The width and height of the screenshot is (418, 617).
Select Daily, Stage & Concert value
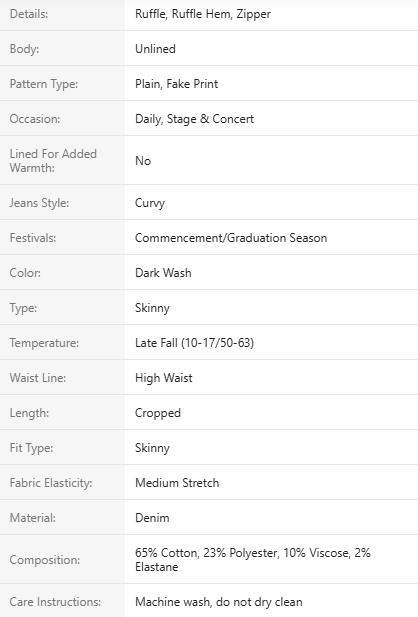(194, 119)
